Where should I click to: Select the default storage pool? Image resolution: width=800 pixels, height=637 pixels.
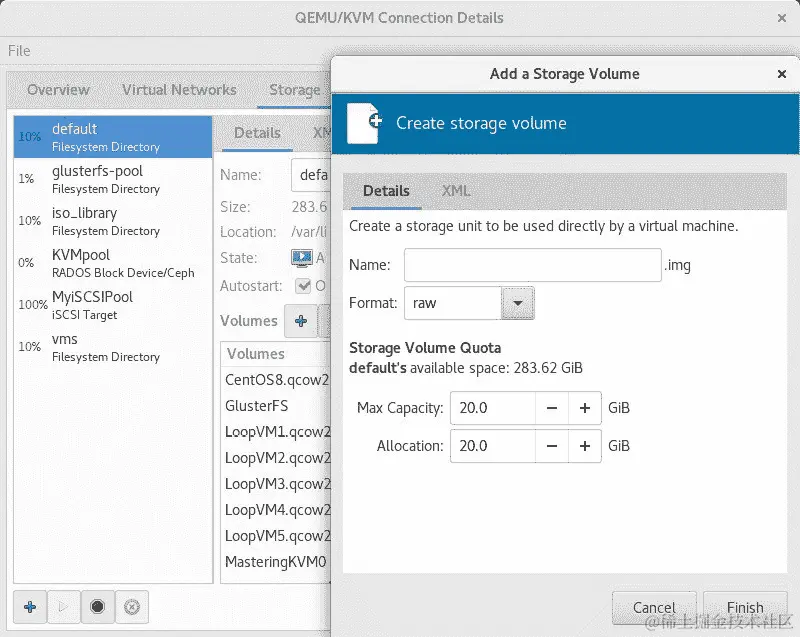click(113, 137)
